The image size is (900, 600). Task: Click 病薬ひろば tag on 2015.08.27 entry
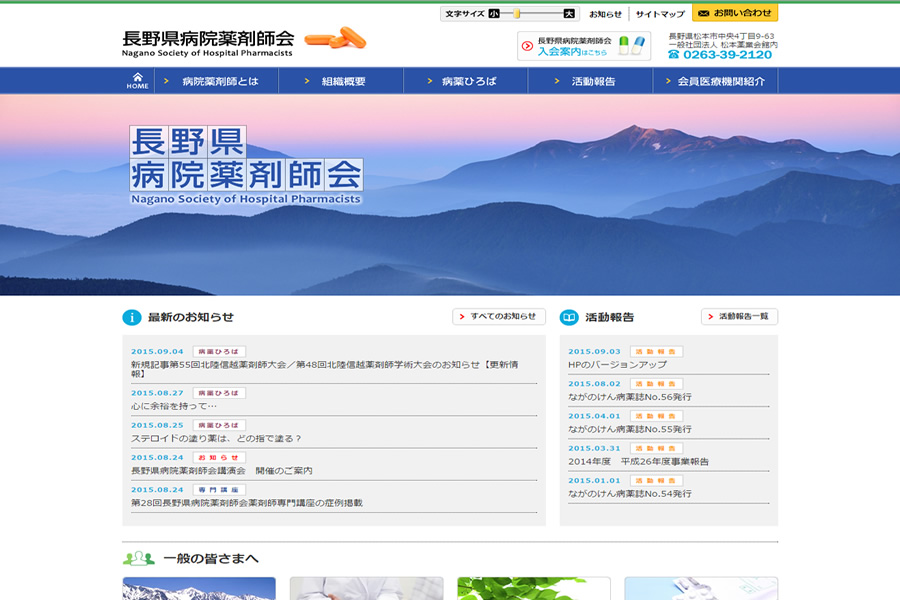[219, 393]
